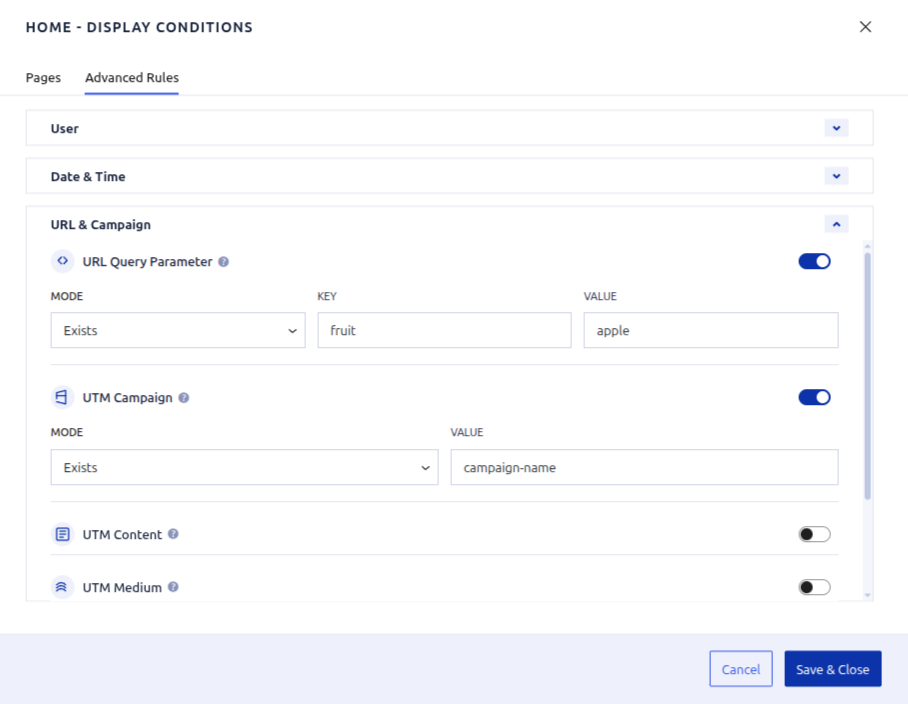Click the URL Query Parameter code icon
Viewport: 908px width, 704px height.
click(x=61, y=260)
